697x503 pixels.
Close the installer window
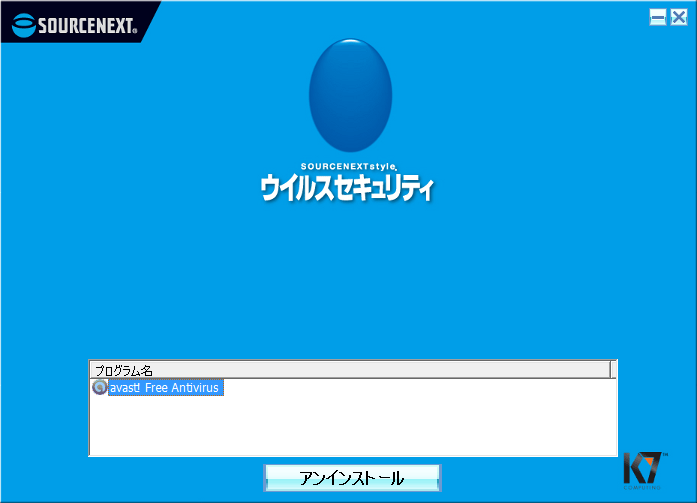click(x=679, y=18)
